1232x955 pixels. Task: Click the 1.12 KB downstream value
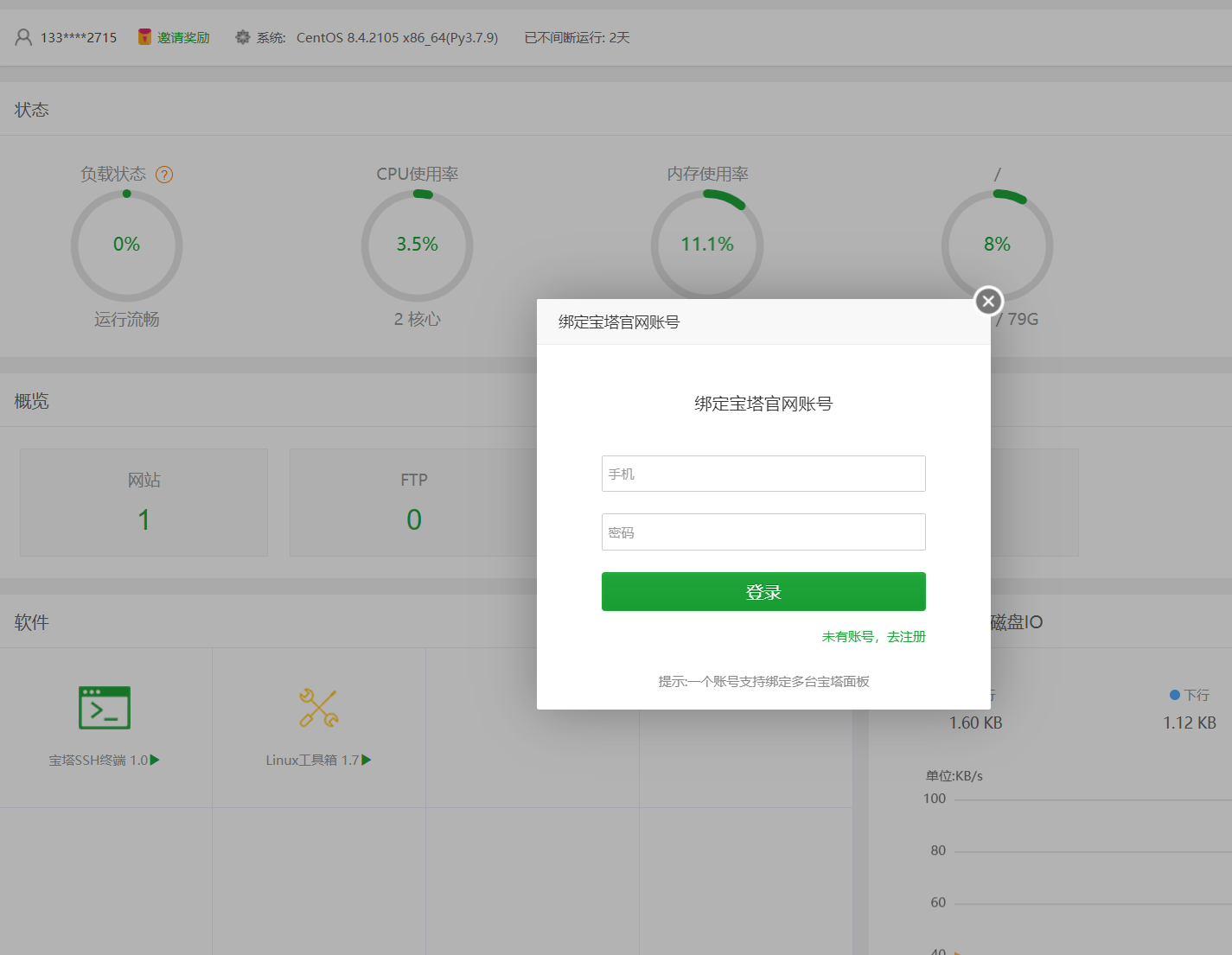(x=1190, y=723)
